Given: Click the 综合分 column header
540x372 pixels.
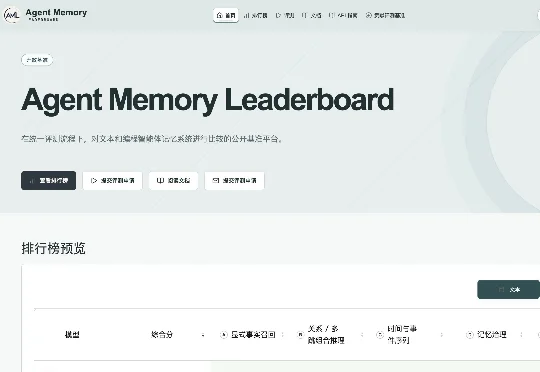Looking at the screenshot, I should pos(162,334).
